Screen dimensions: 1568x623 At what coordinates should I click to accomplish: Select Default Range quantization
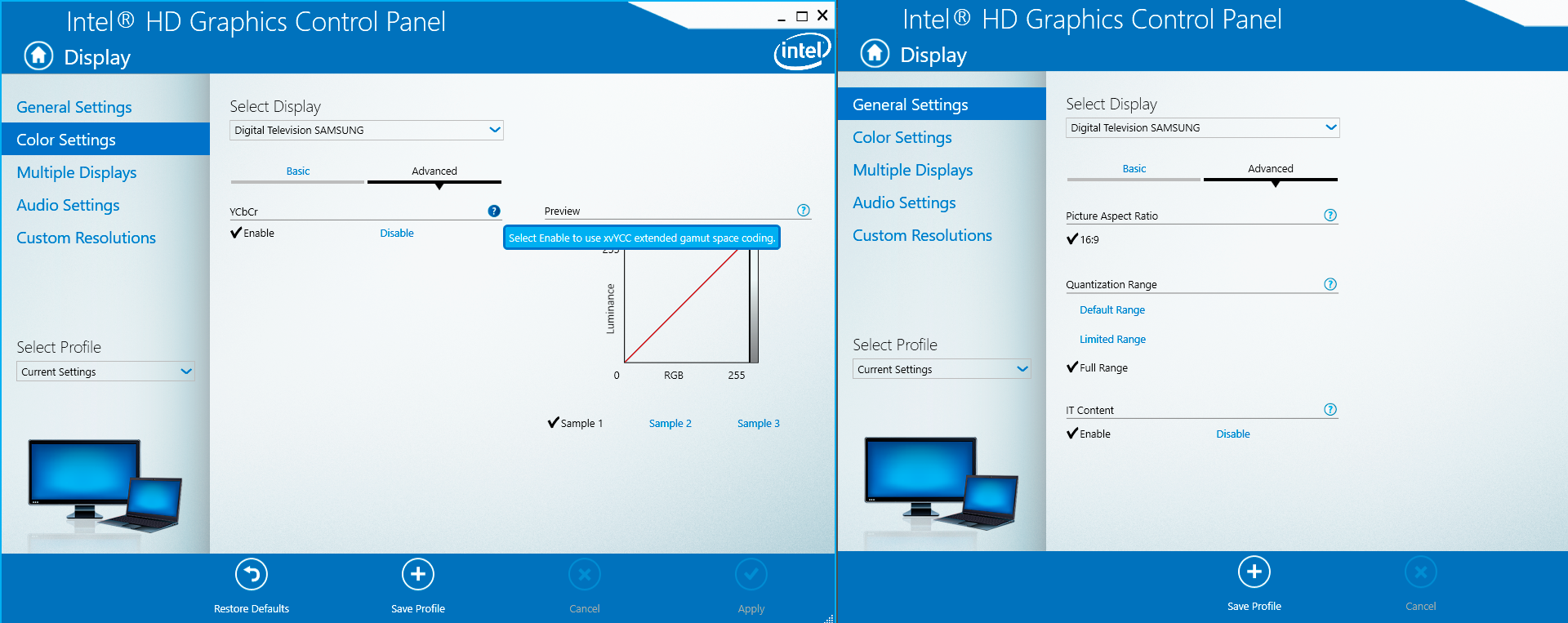click(1112, 310)
